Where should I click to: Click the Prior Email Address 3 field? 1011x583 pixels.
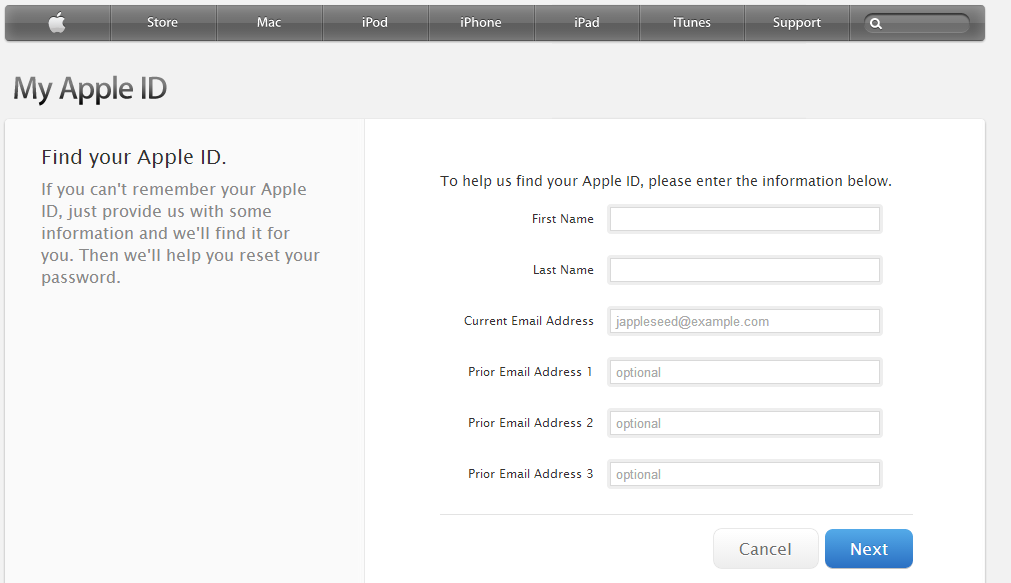(745, 474)
